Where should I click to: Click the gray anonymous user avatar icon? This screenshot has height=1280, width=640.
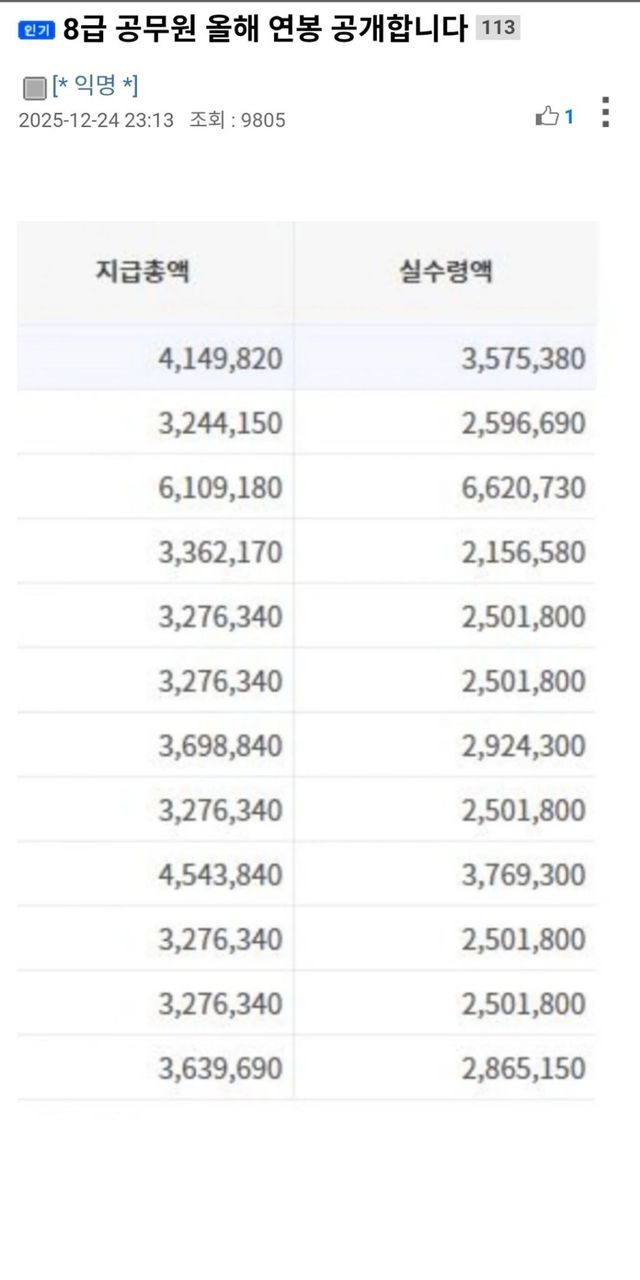point(34,88)
